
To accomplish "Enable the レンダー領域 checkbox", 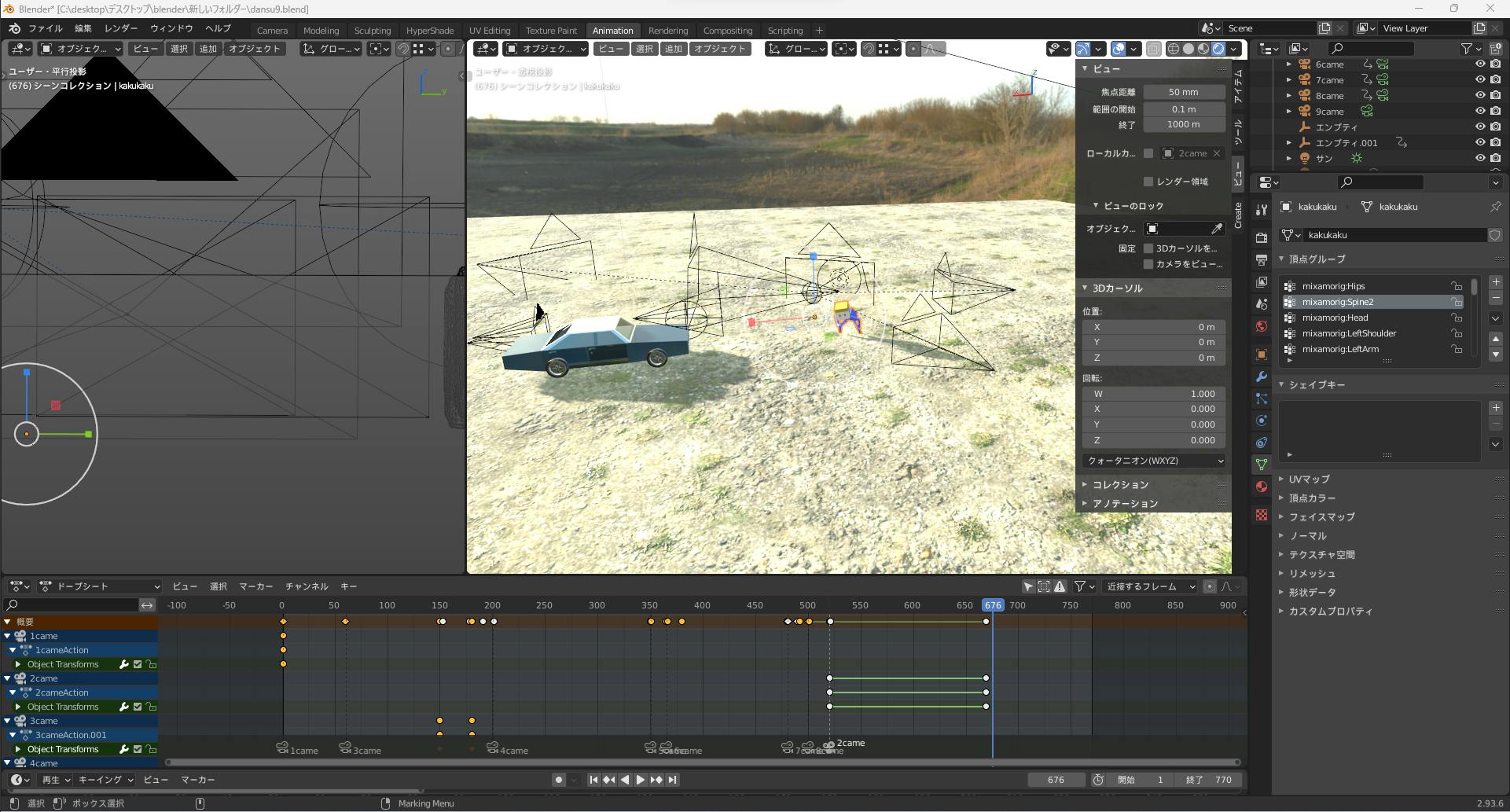I will 1148,182.
